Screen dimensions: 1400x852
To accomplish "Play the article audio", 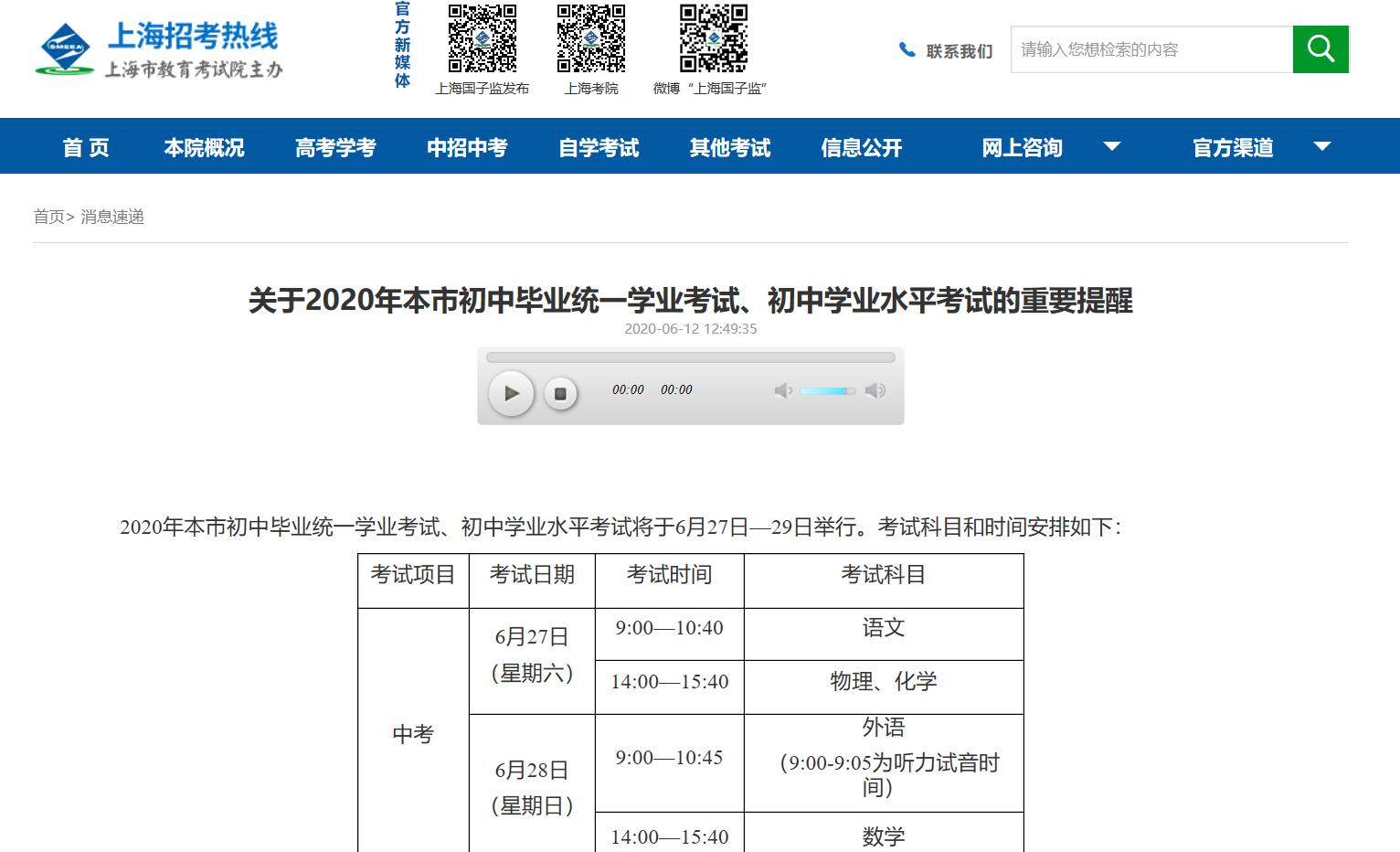I will (x=511, y=393).
